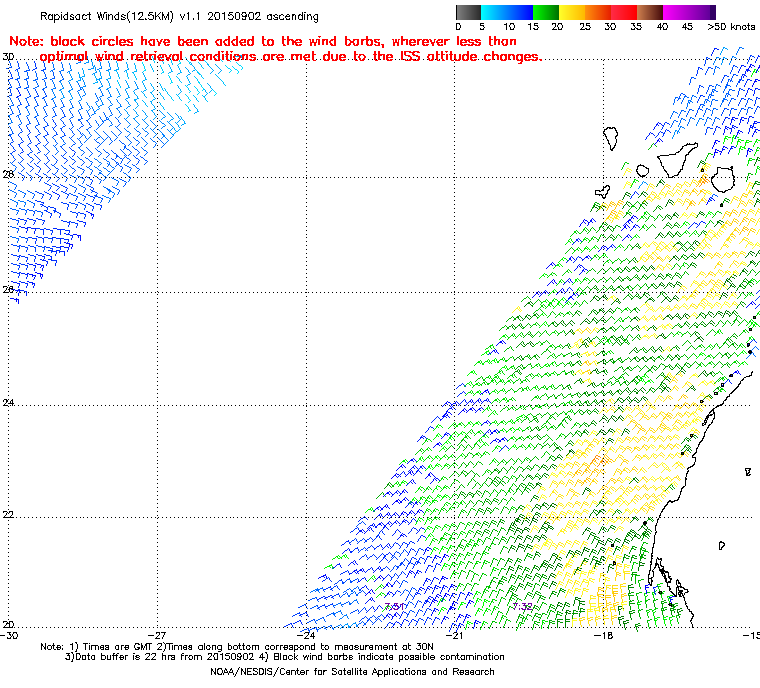Click the La Palma island outline

[611, 138]
